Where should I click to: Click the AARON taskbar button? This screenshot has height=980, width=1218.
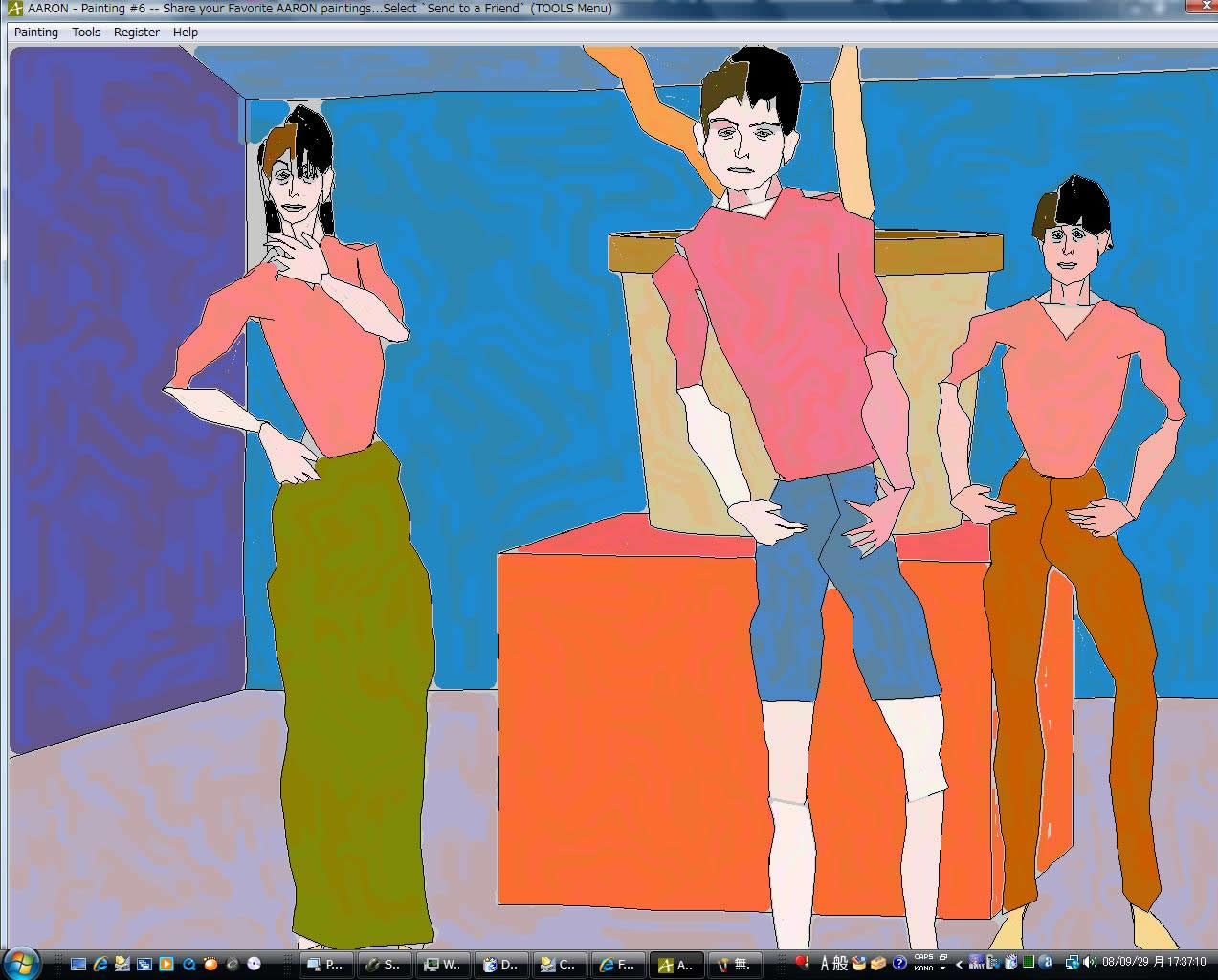pyautogui.click(x=676, y=965)
